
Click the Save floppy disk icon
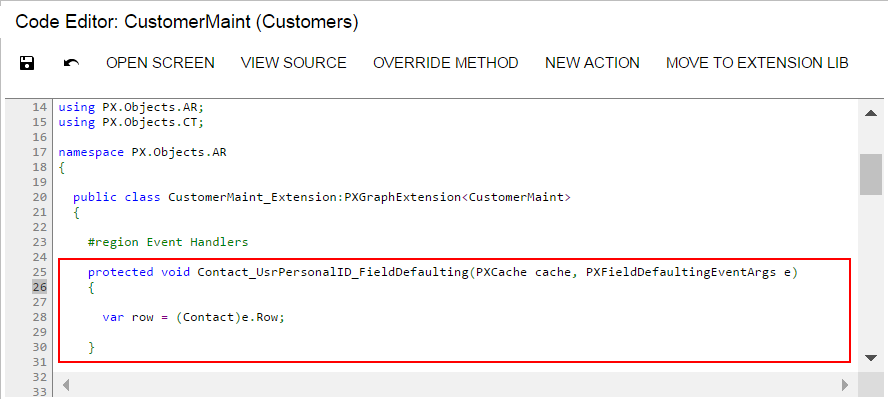tap(27, 63)
